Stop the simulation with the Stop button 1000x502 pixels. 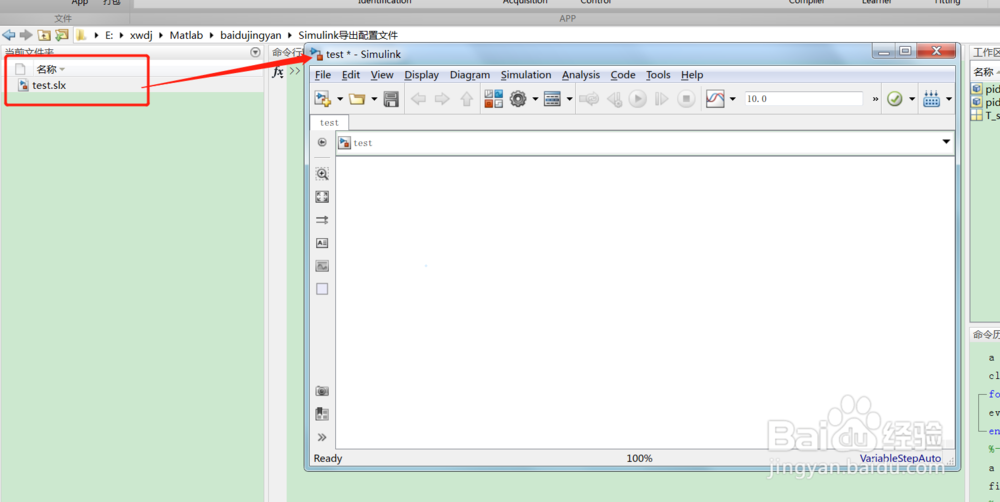point(686,99)
